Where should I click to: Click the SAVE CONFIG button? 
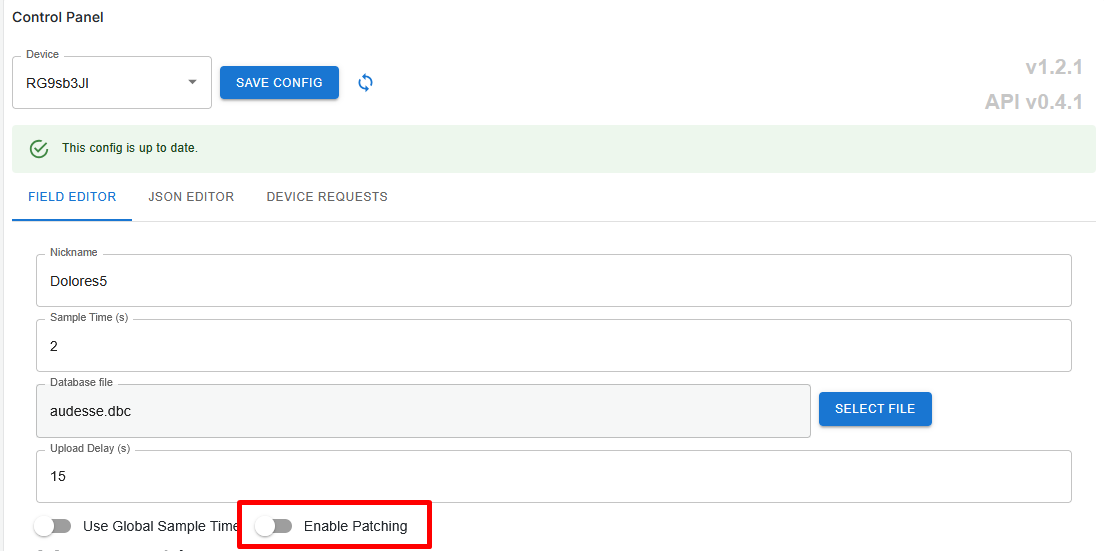pyautogui.click(x=280, y=83)
